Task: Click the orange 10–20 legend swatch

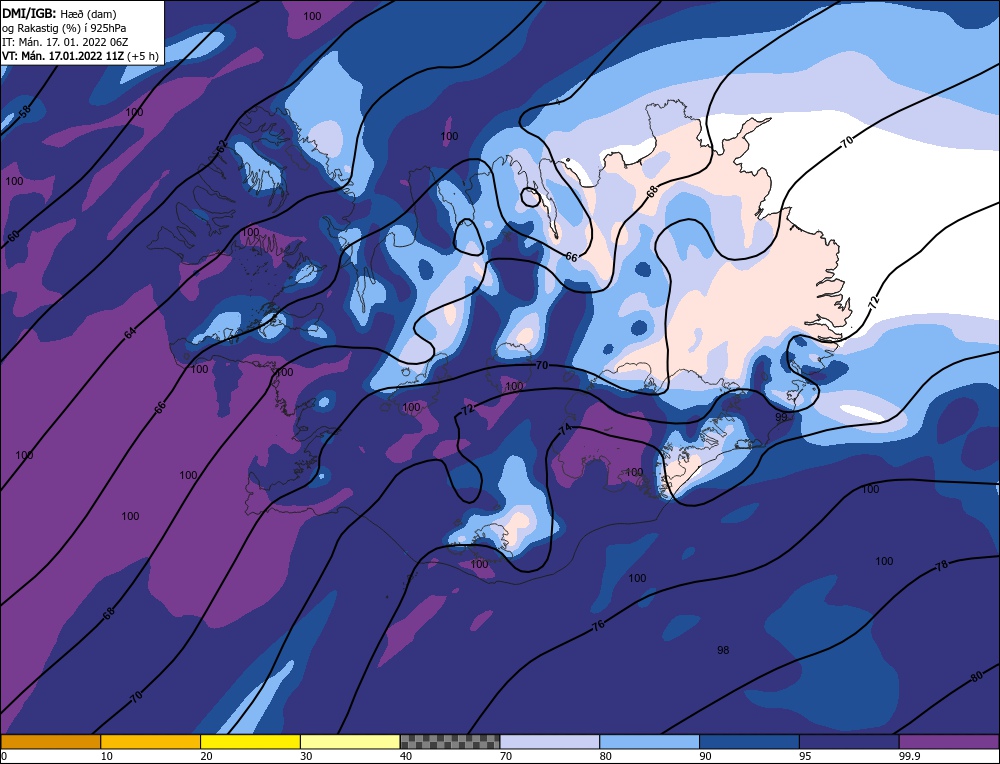Action: point(151,741)
